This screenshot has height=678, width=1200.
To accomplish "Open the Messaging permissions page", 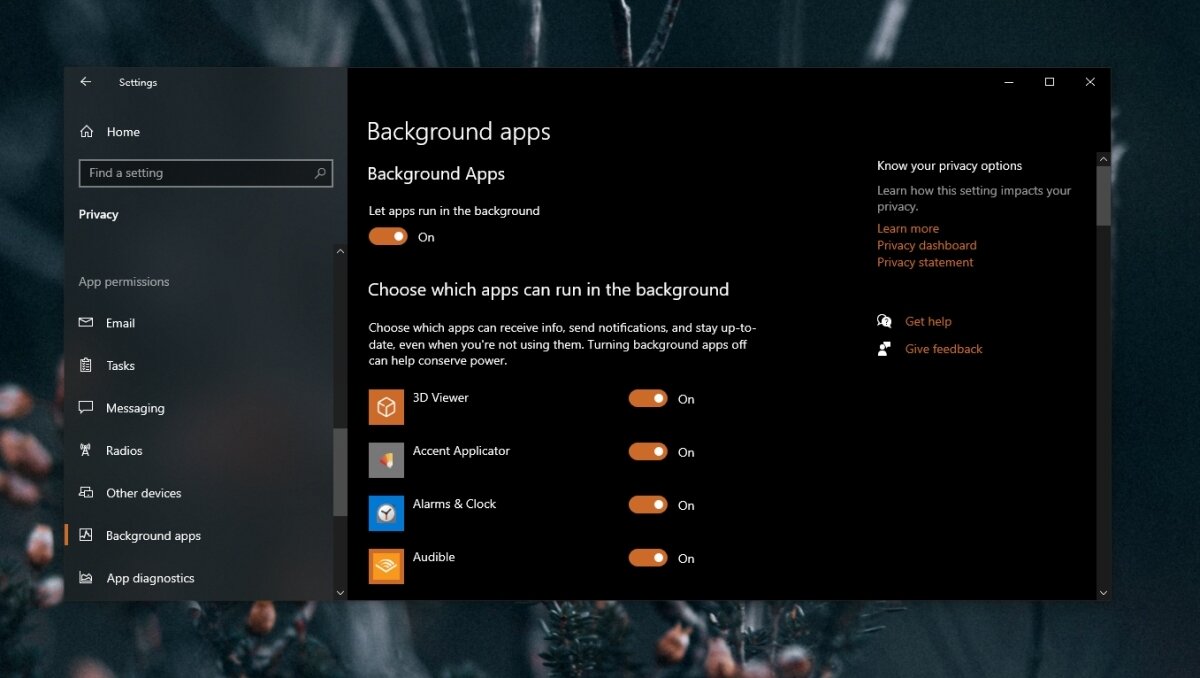I will pos(135,408).
